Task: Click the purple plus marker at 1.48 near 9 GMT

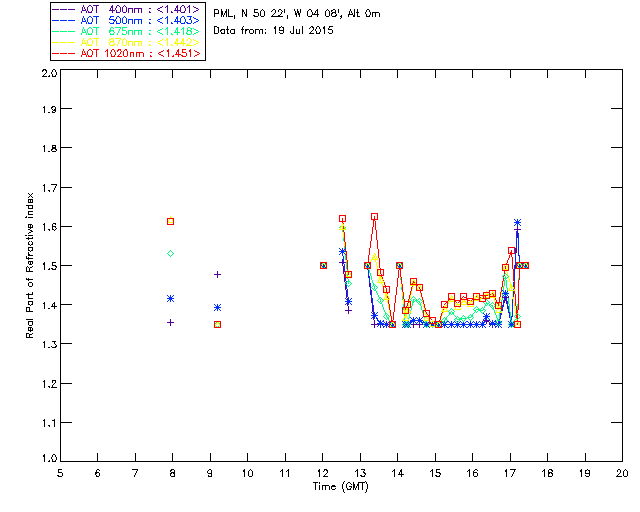Action: pyautogui.click(x=218, y=274)
